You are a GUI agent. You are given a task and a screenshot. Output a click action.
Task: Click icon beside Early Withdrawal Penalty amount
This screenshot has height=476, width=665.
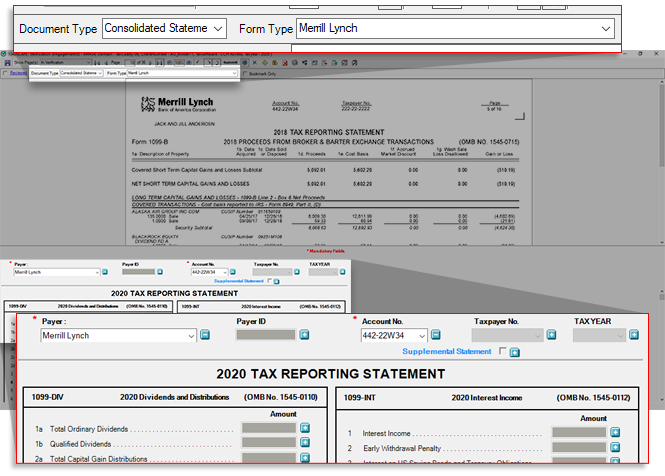coord(615,449)
